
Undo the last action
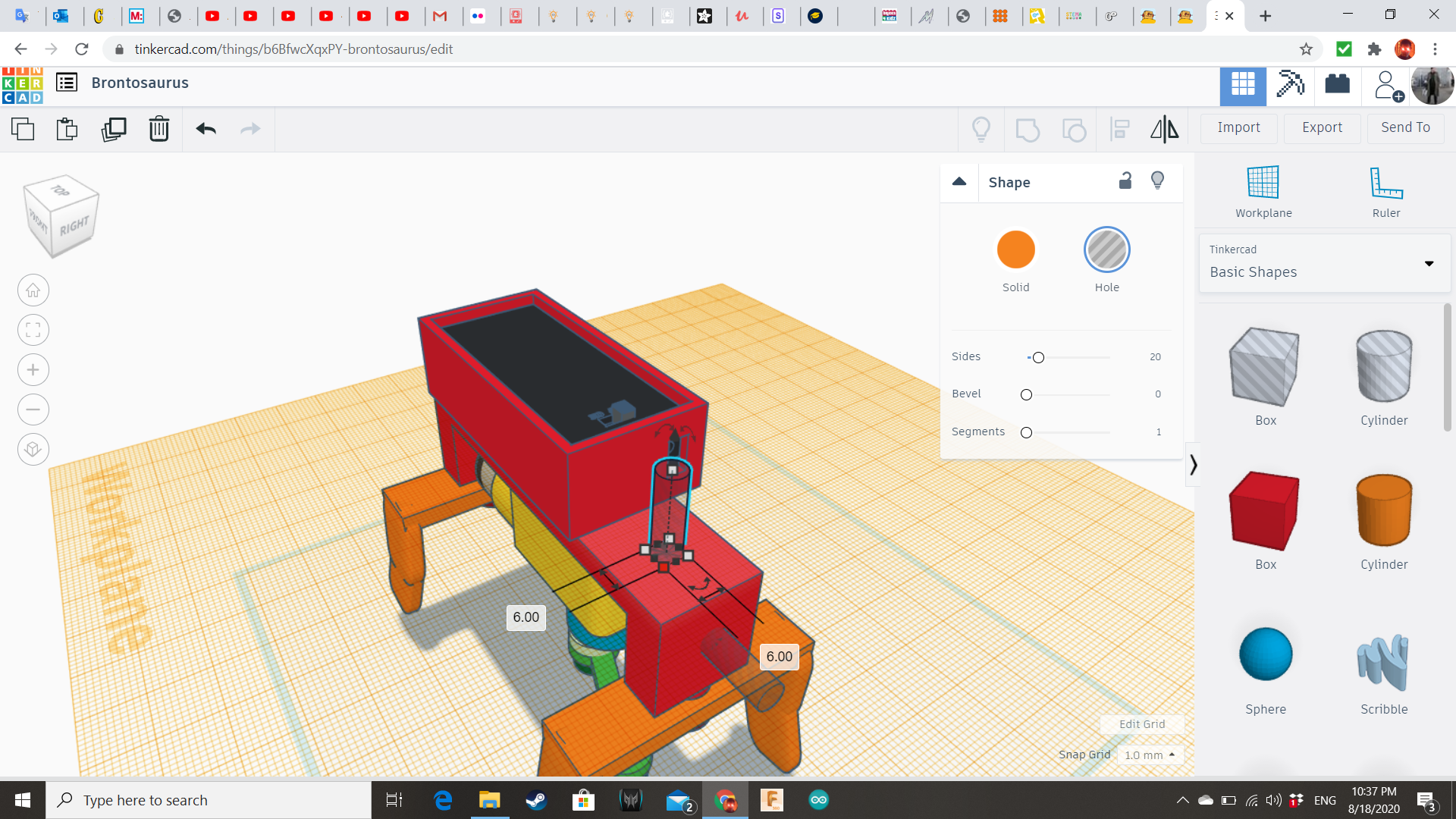pos(206,129)
